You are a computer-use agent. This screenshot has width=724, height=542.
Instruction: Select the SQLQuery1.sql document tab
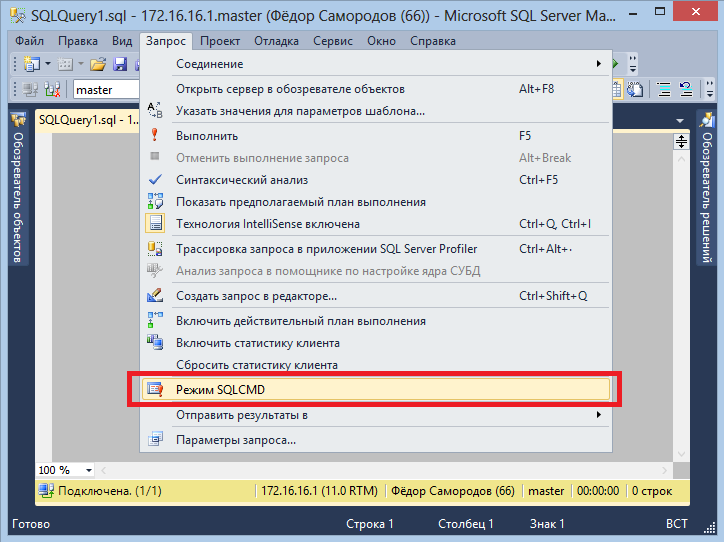(88, 120)
